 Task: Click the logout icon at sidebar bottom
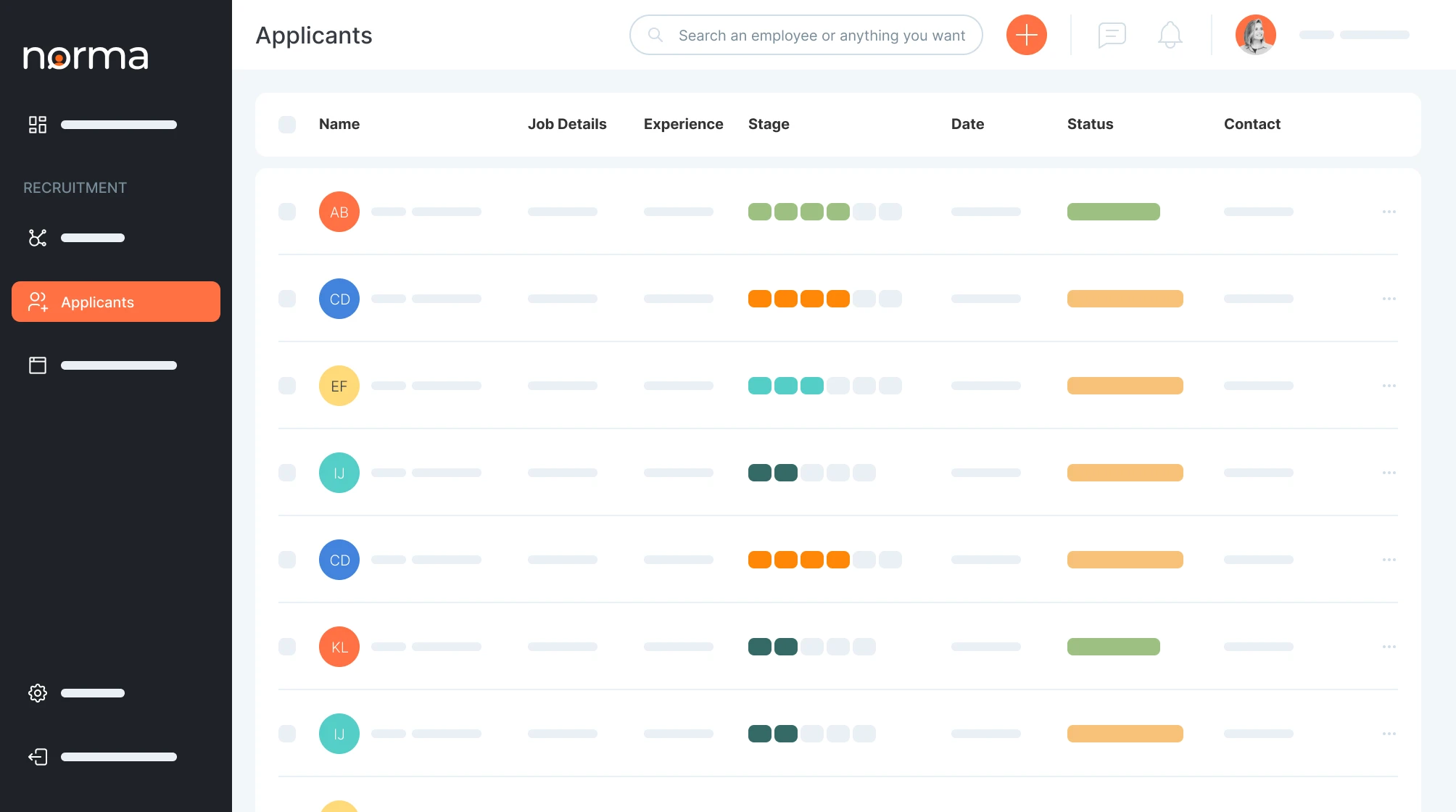(38, 757)
